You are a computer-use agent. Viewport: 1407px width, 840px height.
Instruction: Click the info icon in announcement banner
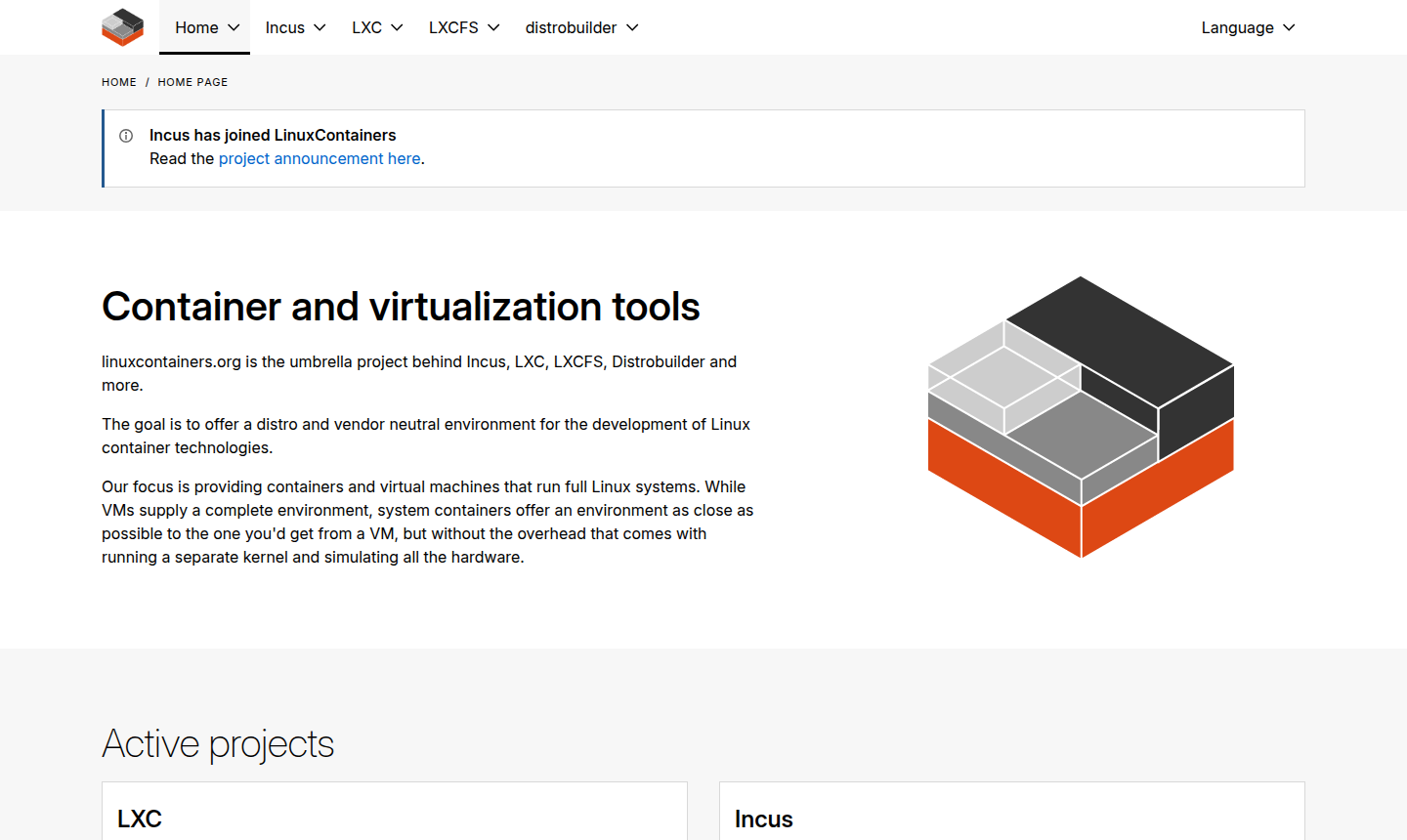point(126,136)
